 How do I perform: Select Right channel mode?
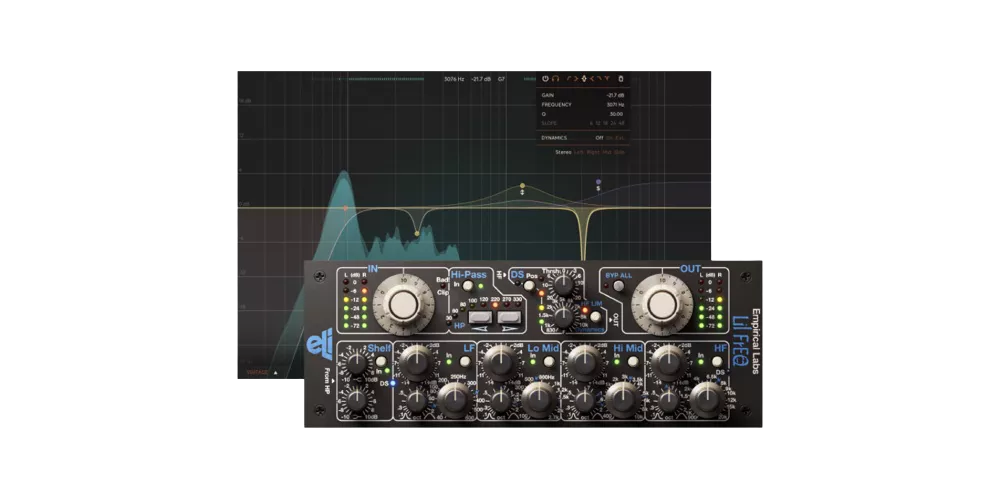594,152
